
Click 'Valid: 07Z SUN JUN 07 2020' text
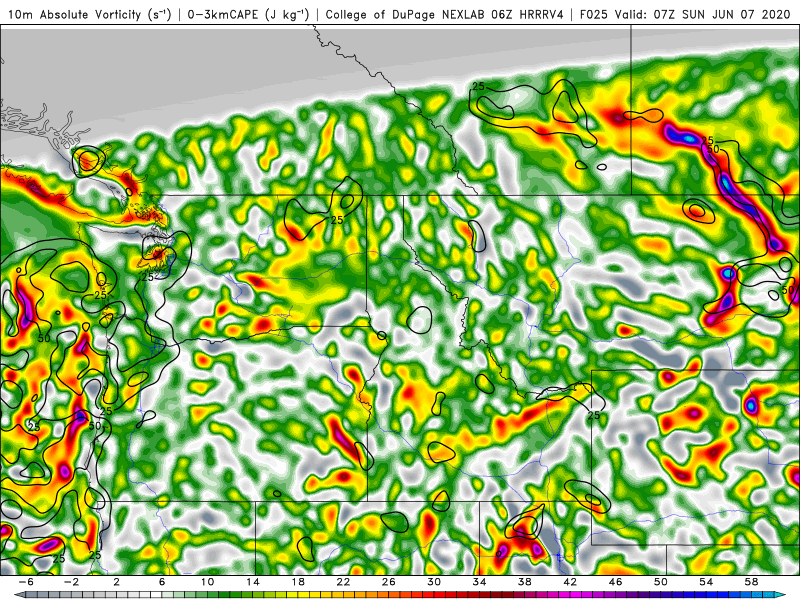(702, 14)
